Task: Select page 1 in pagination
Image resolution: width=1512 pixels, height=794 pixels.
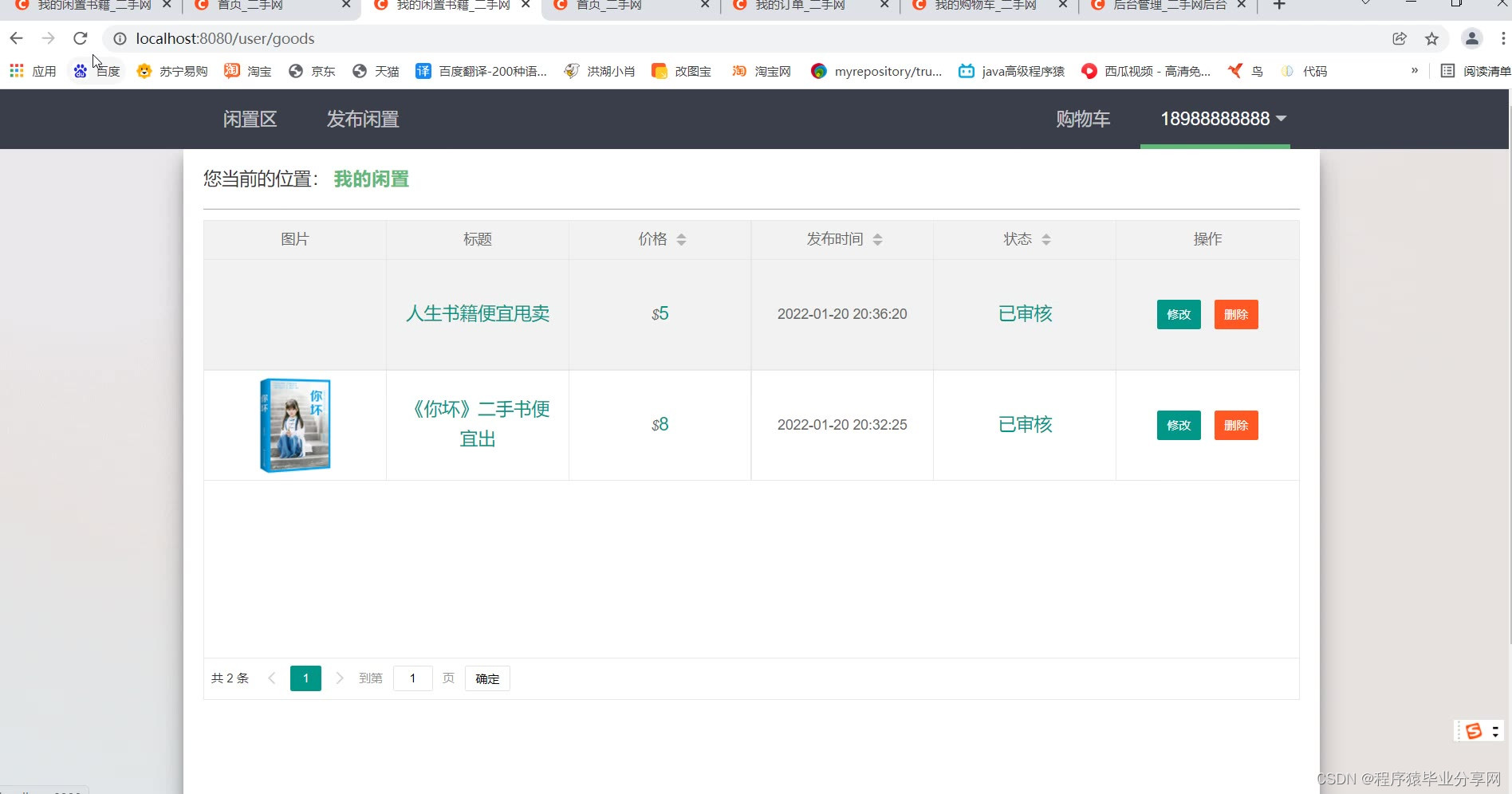Action: [x=305, y=678]
